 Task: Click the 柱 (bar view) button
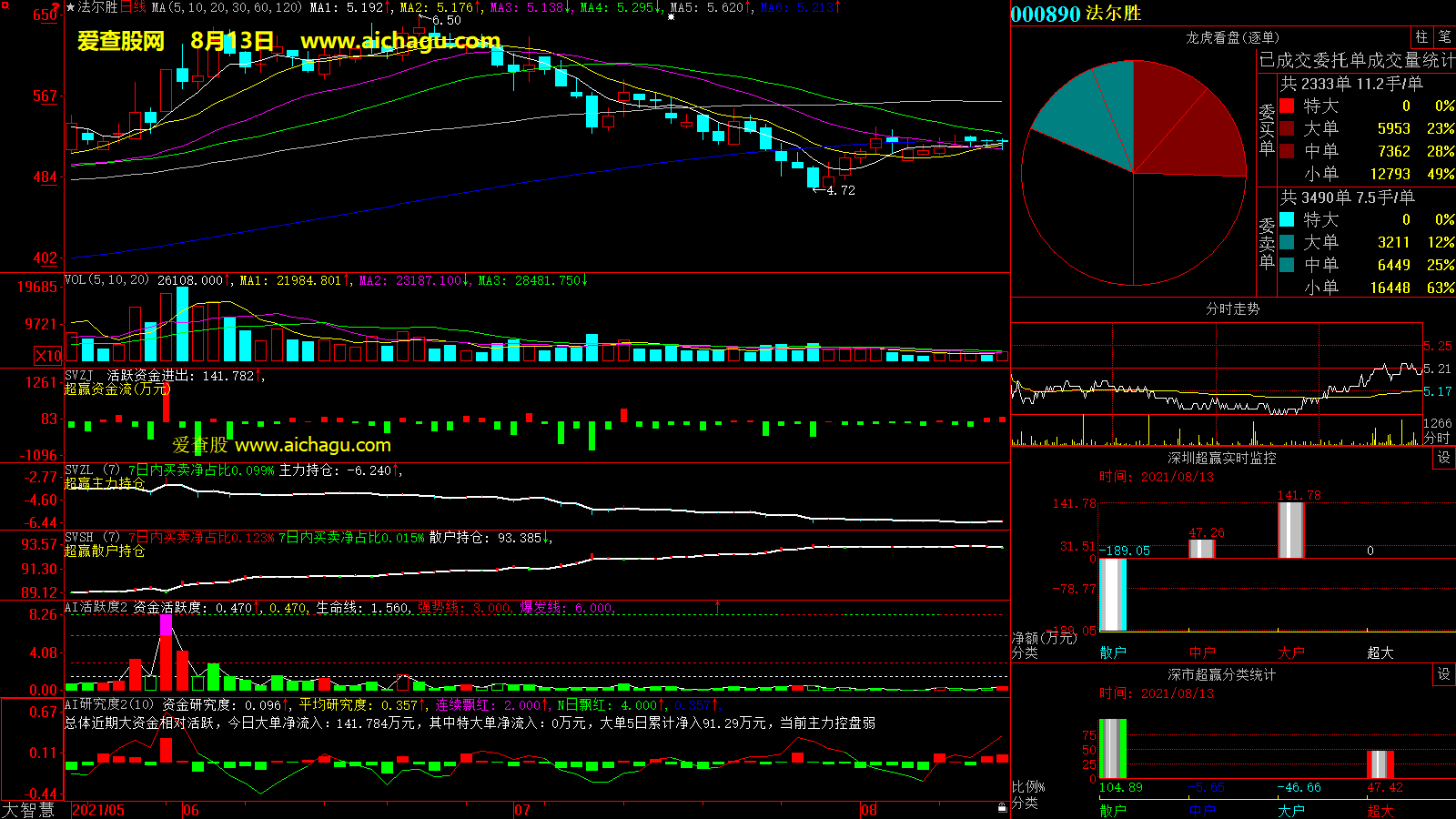point(1421,36)
